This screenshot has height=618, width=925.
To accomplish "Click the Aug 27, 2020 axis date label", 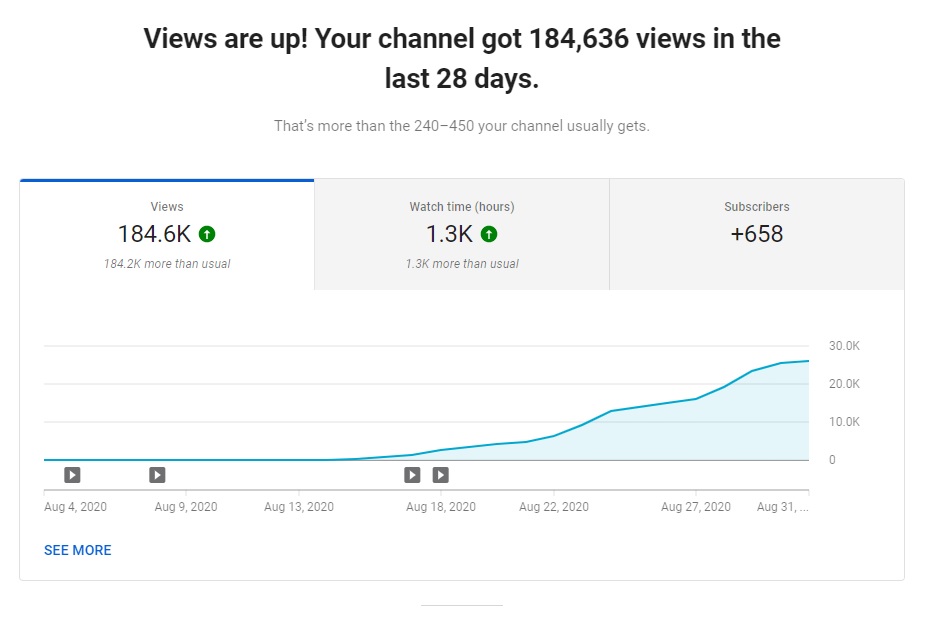I will click(696, 507).
